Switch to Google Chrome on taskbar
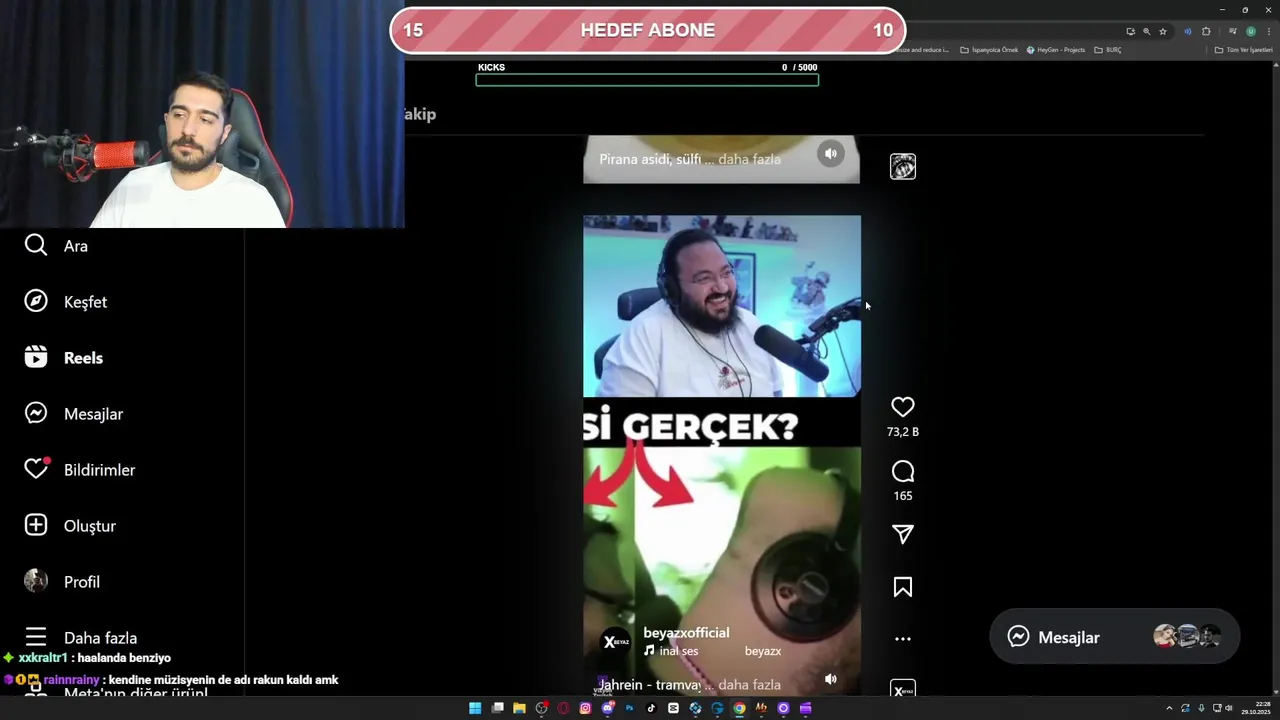 point(739,708)
